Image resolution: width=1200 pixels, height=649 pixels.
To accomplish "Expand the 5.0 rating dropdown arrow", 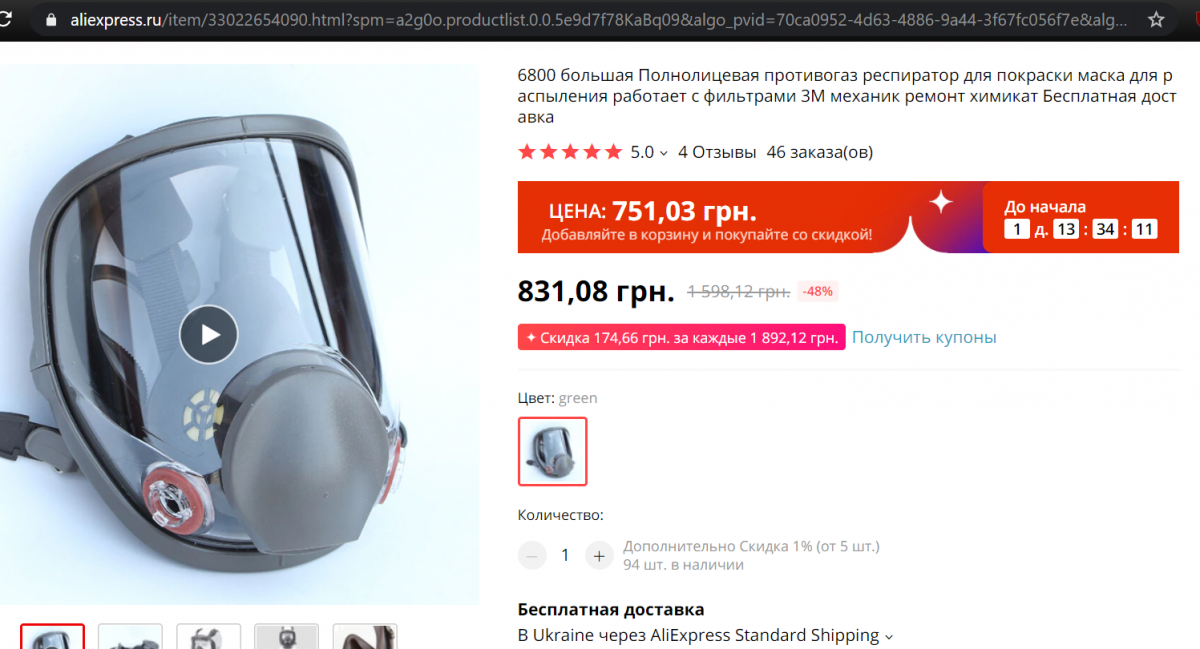I will point(664,153).
